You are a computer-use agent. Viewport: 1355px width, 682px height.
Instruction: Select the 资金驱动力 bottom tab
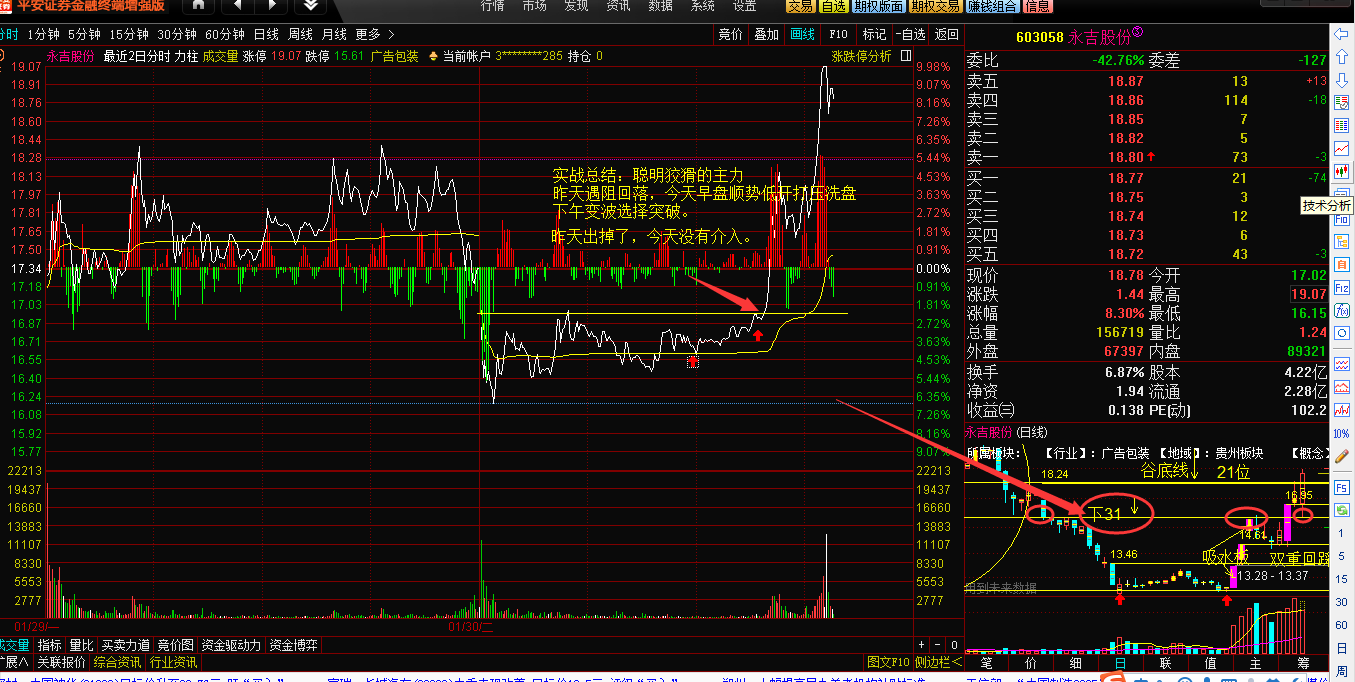[231, 646]
